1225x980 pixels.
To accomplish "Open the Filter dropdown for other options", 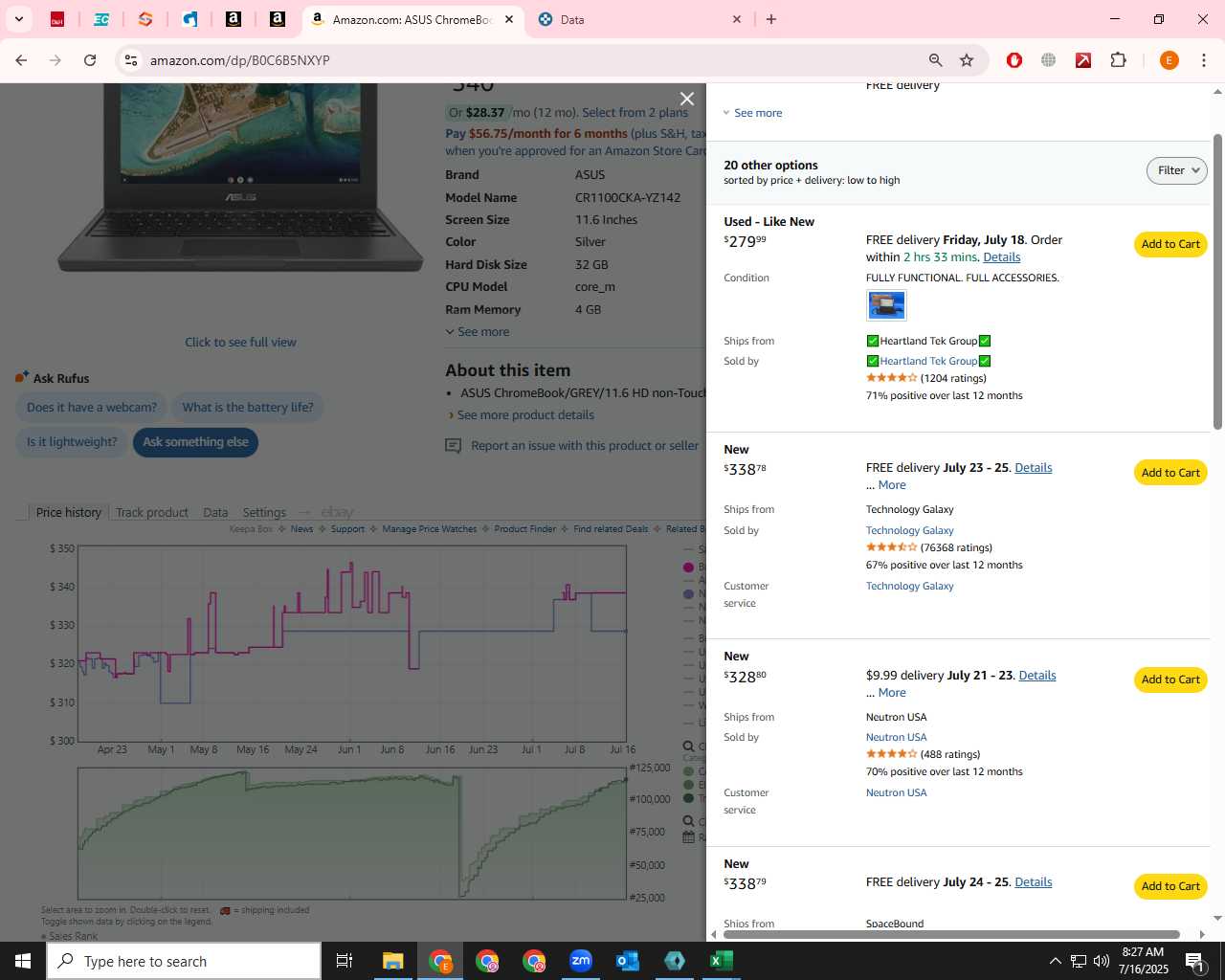I will point(1176,170).
